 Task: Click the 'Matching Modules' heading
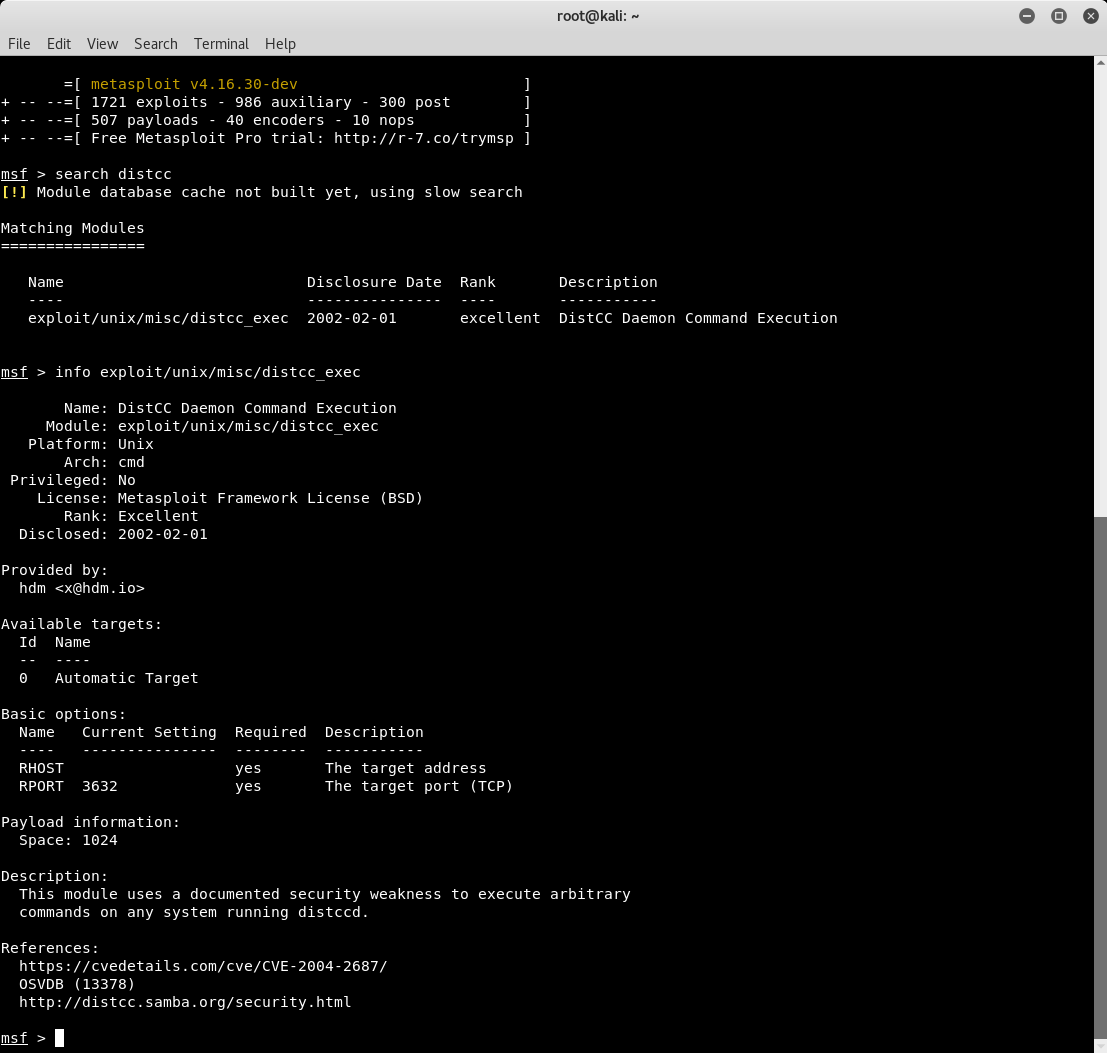point(73,228)
